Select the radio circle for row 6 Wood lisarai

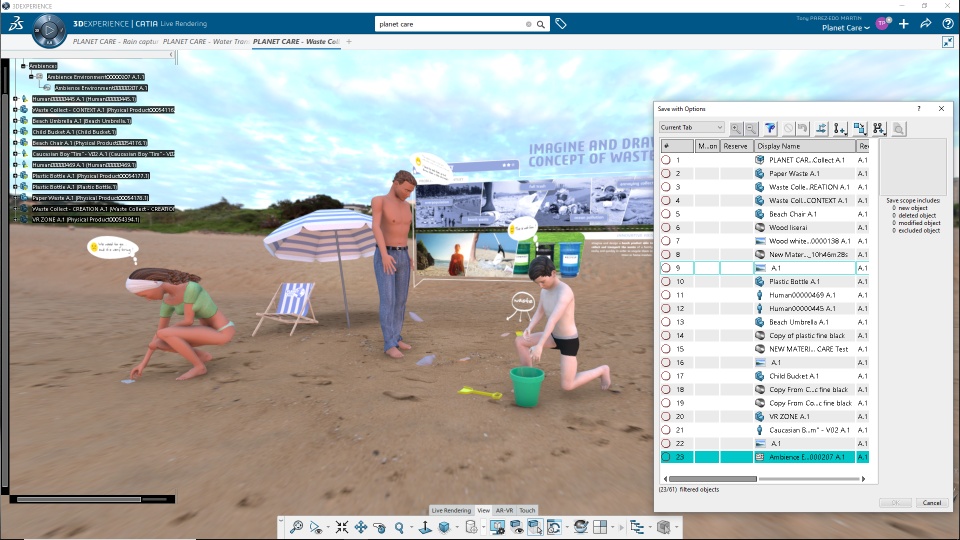click(666, 227)
